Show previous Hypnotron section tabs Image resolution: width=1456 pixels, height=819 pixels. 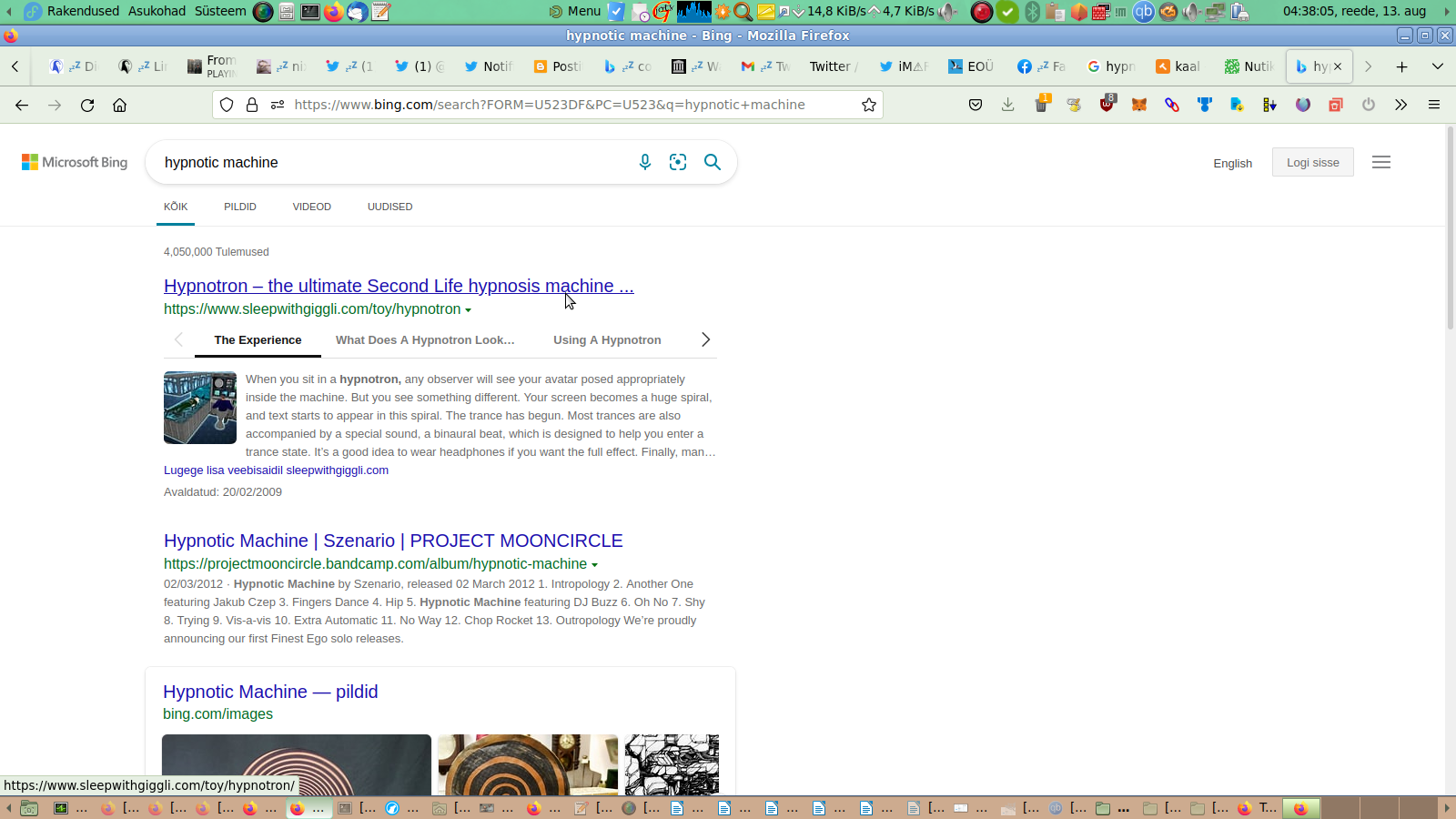click(178, 339)
